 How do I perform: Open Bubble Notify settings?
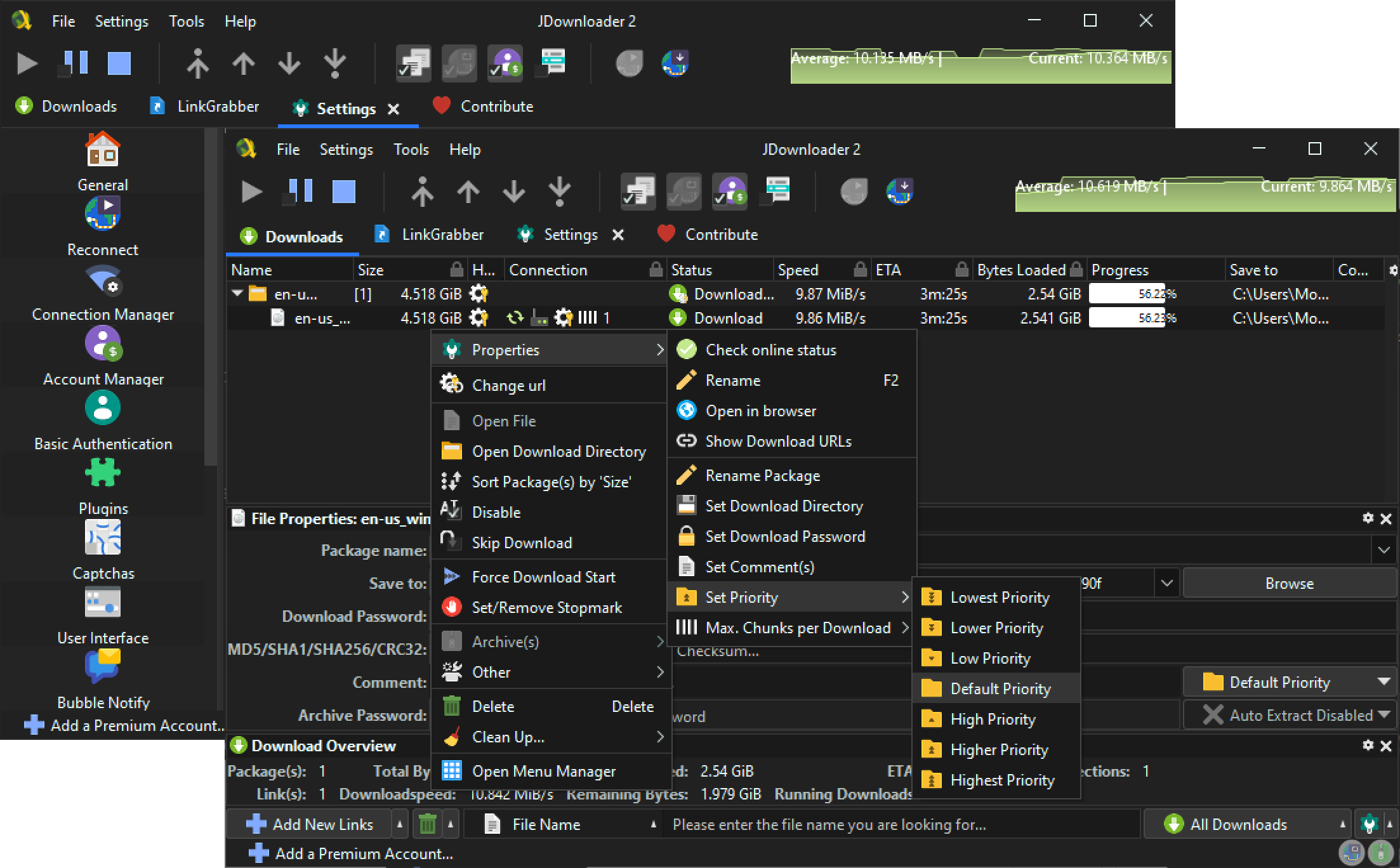click(103, 680)
